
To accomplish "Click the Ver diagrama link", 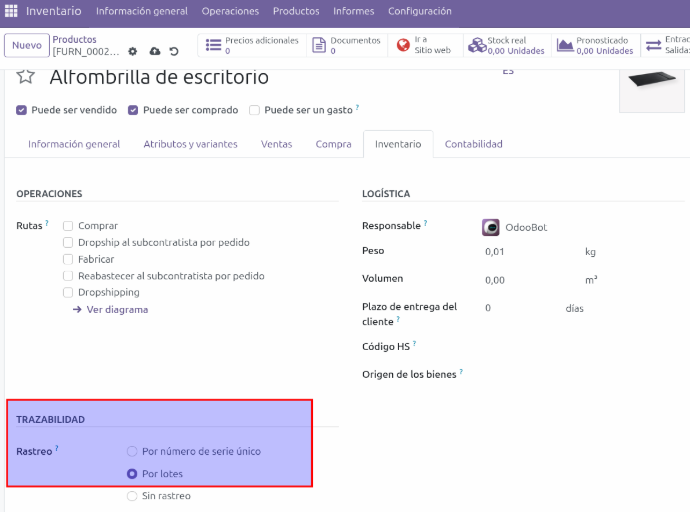I will 110,310.
